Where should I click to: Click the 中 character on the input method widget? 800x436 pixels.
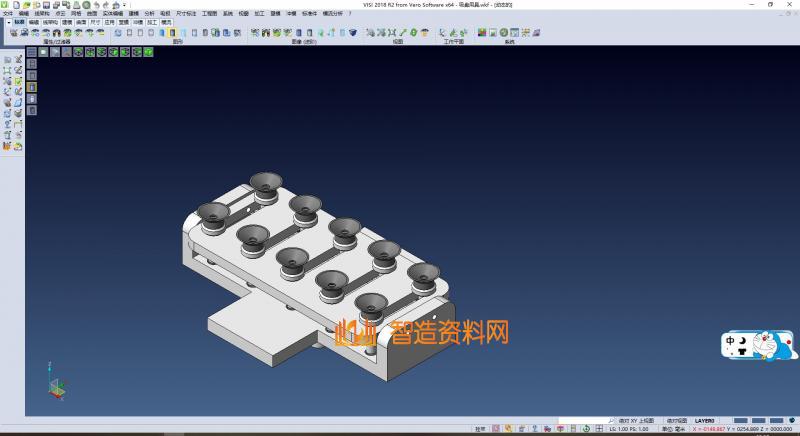[x=730, y=341]
